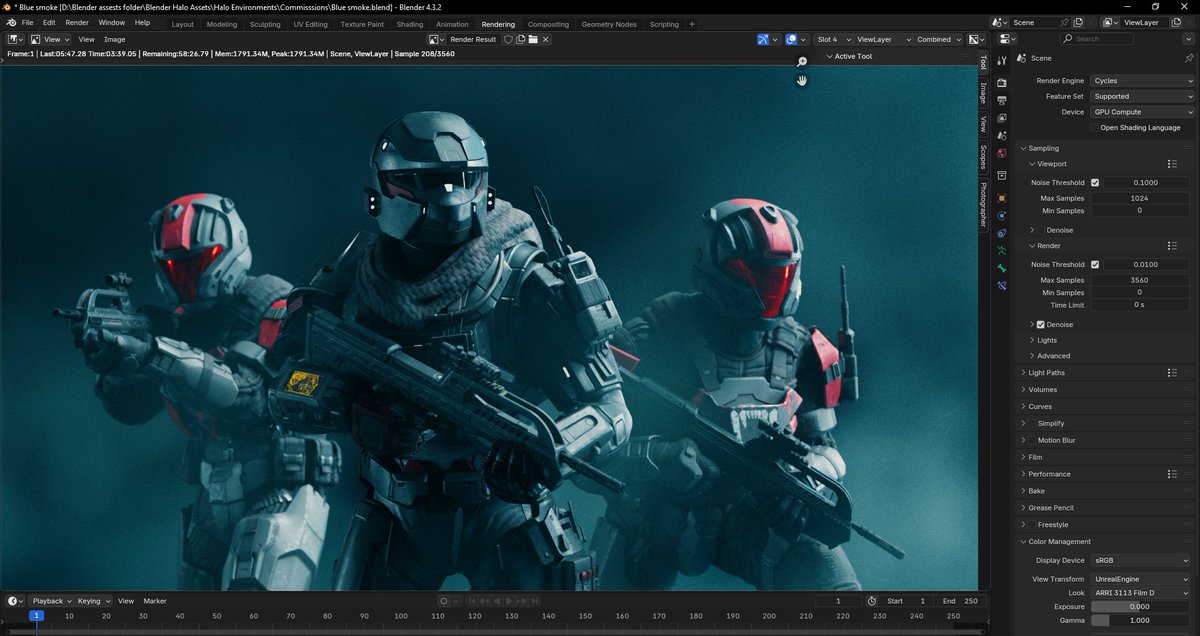Click the fake user shield icon next to Render Result

coord(508,39)
